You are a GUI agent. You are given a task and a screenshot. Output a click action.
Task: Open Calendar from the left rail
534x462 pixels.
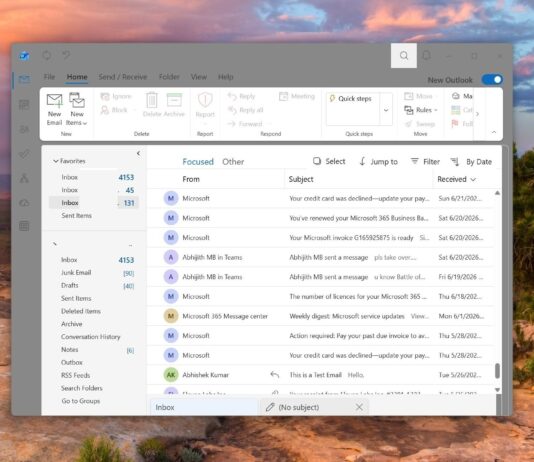click(x=24, y=105)
